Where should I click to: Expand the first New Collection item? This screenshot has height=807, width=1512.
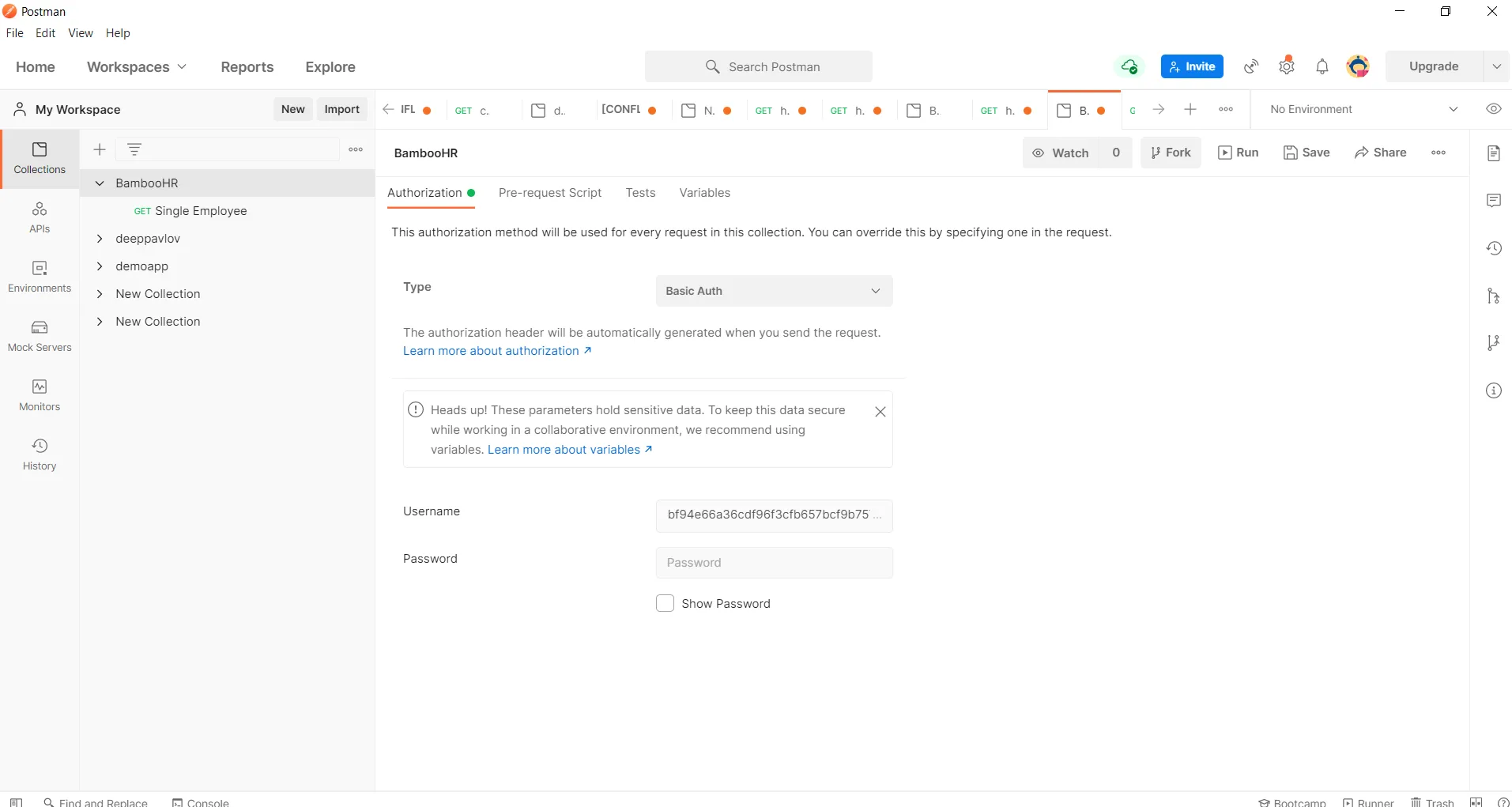tap(100, 294)
